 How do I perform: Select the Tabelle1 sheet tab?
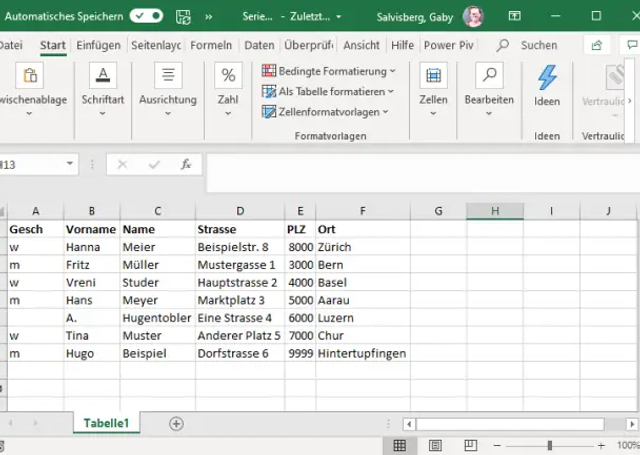tap(107, 423)
